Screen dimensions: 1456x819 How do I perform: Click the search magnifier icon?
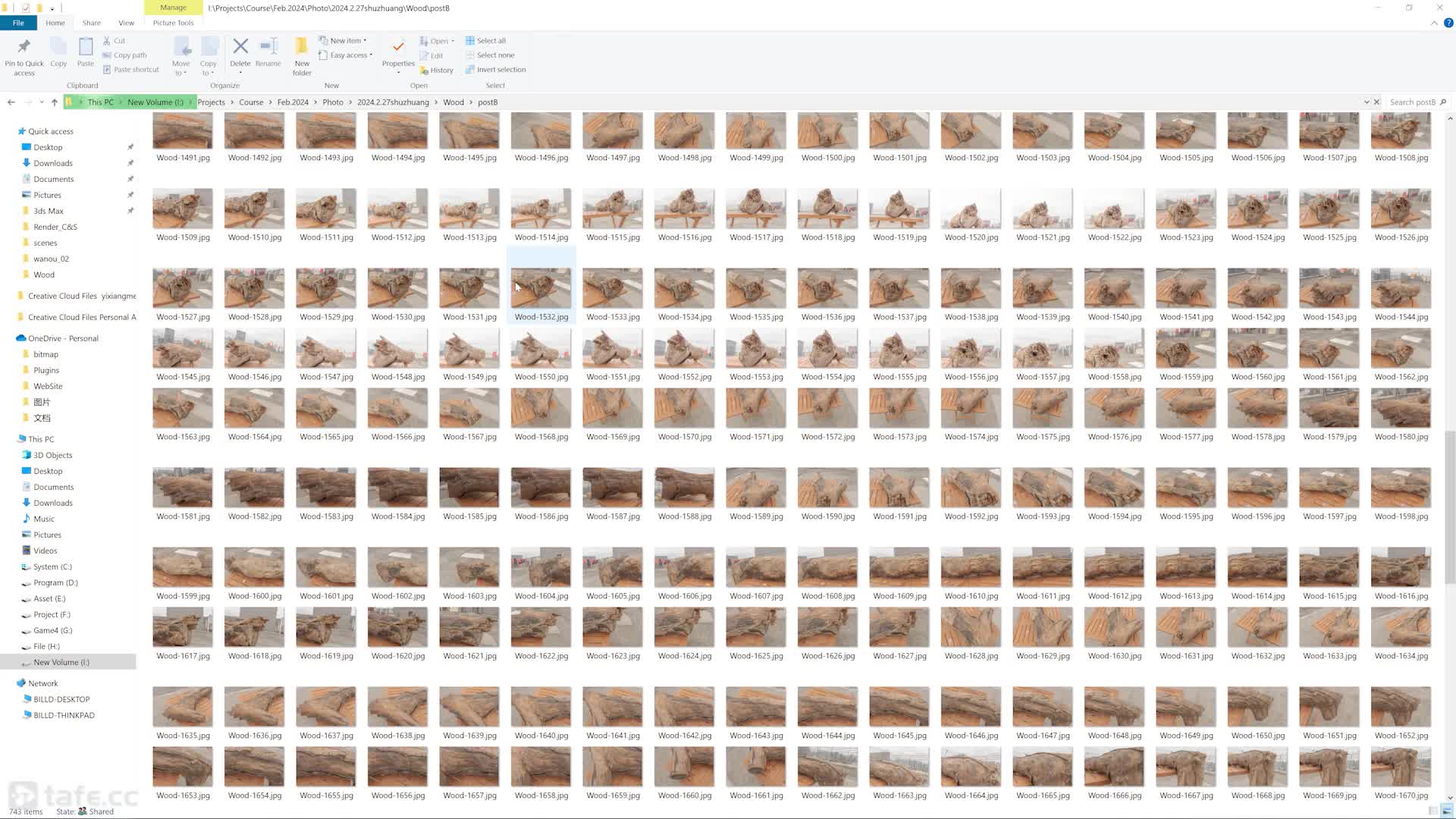[x=1443, y=102]
